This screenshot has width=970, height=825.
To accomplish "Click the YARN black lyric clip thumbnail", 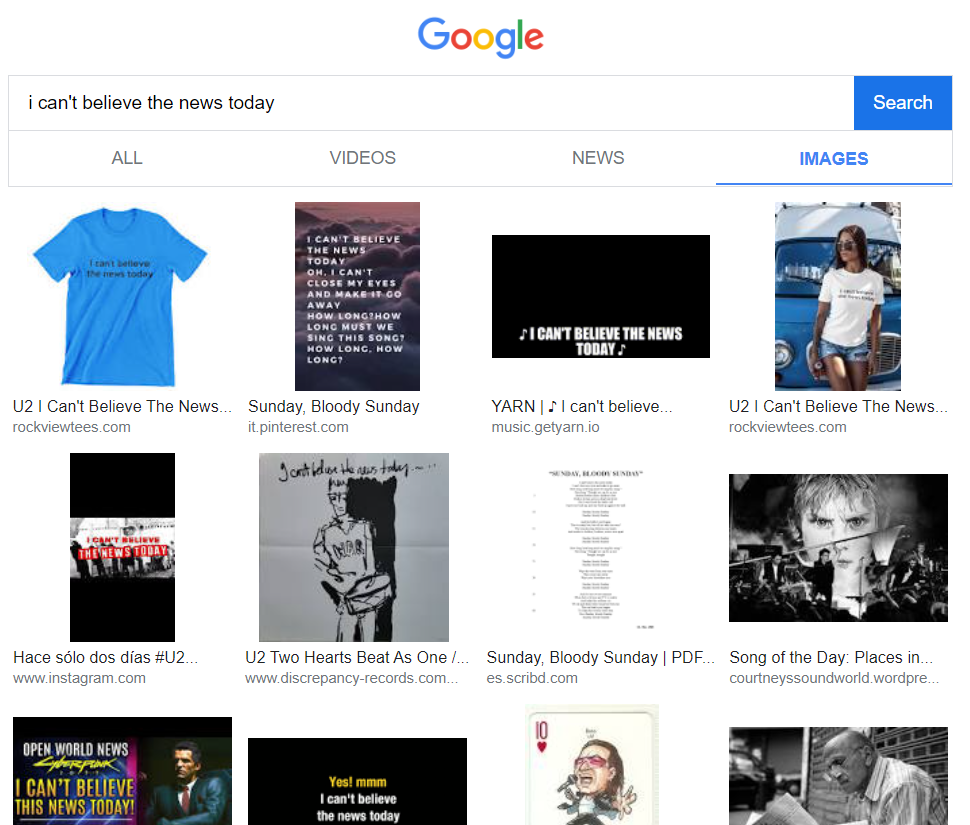I will pos(600,296).
